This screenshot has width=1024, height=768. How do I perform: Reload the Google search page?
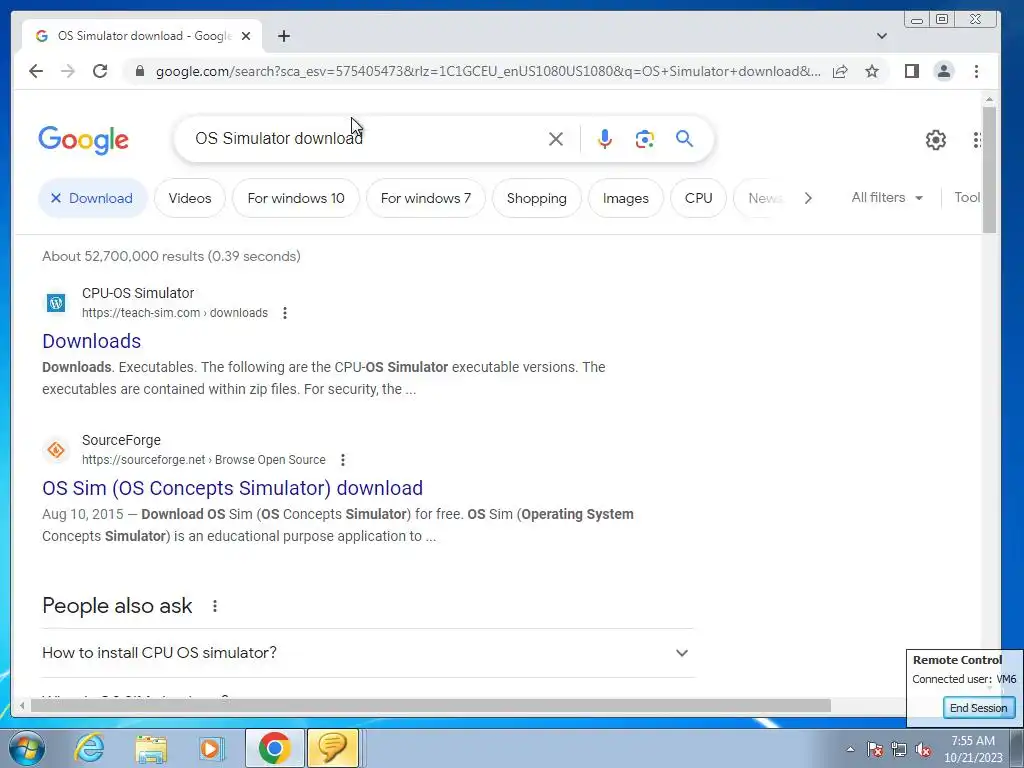tap(100, 71)
